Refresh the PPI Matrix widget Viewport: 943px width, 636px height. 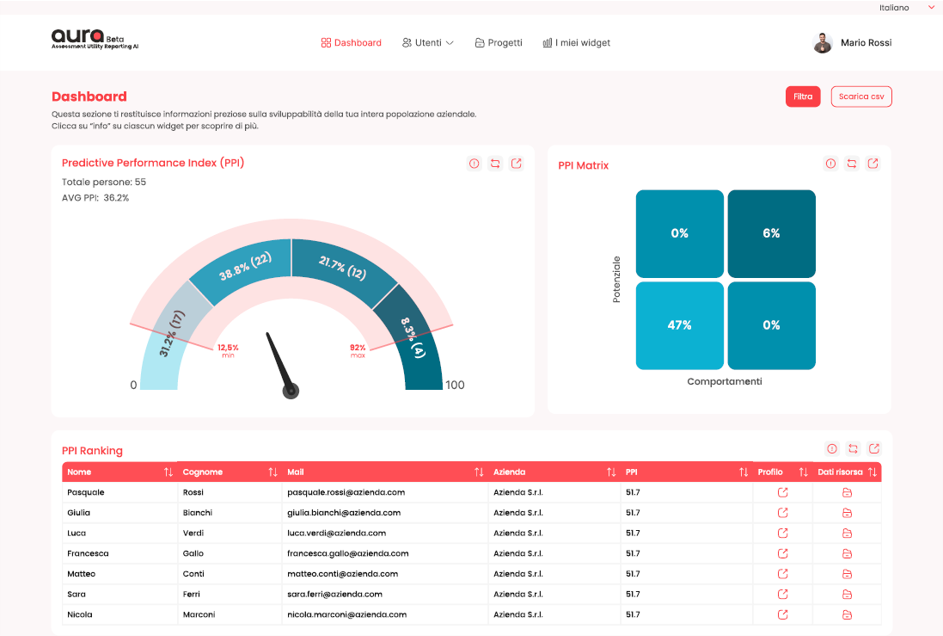point(852,164)
